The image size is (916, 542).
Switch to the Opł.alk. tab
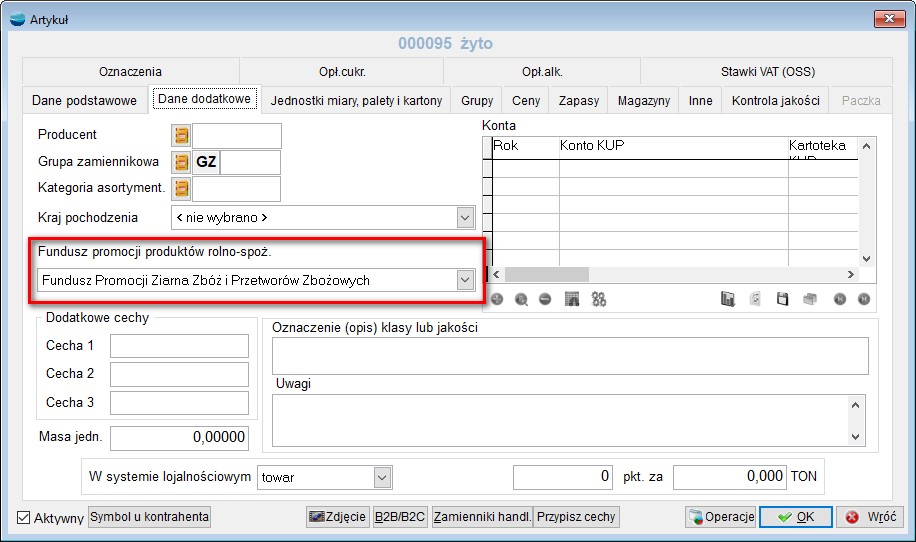tap(542, 71)
